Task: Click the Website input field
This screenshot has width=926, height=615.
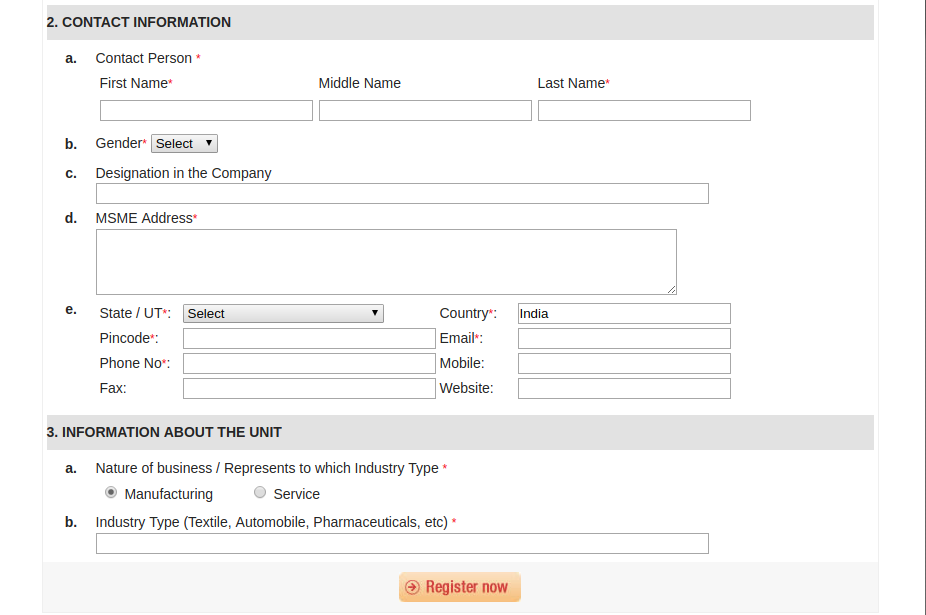Action: [x=624, y=389]
